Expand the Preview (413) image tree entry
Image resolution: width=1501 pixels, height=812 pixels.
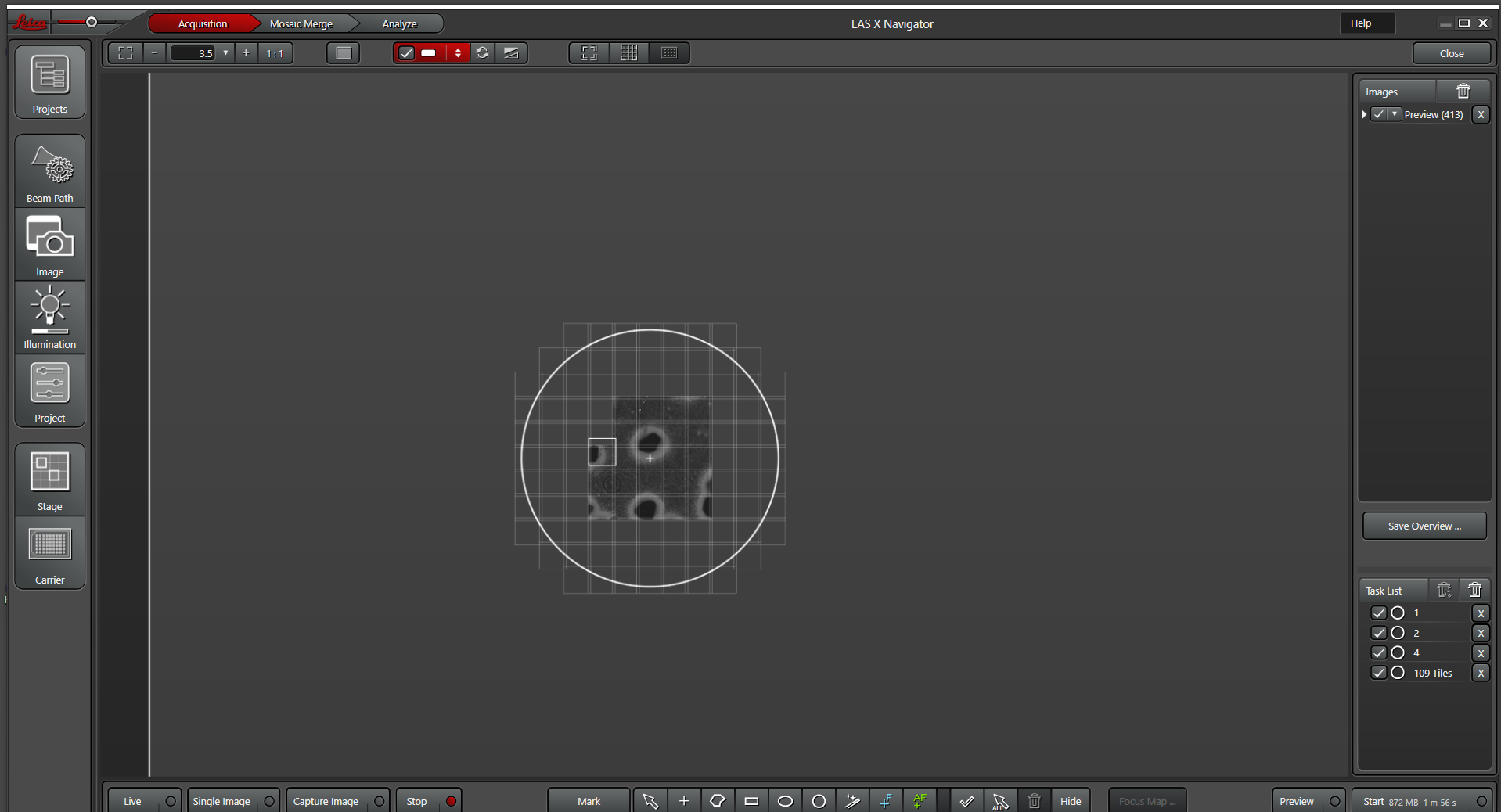click(x=1364, y=115)
